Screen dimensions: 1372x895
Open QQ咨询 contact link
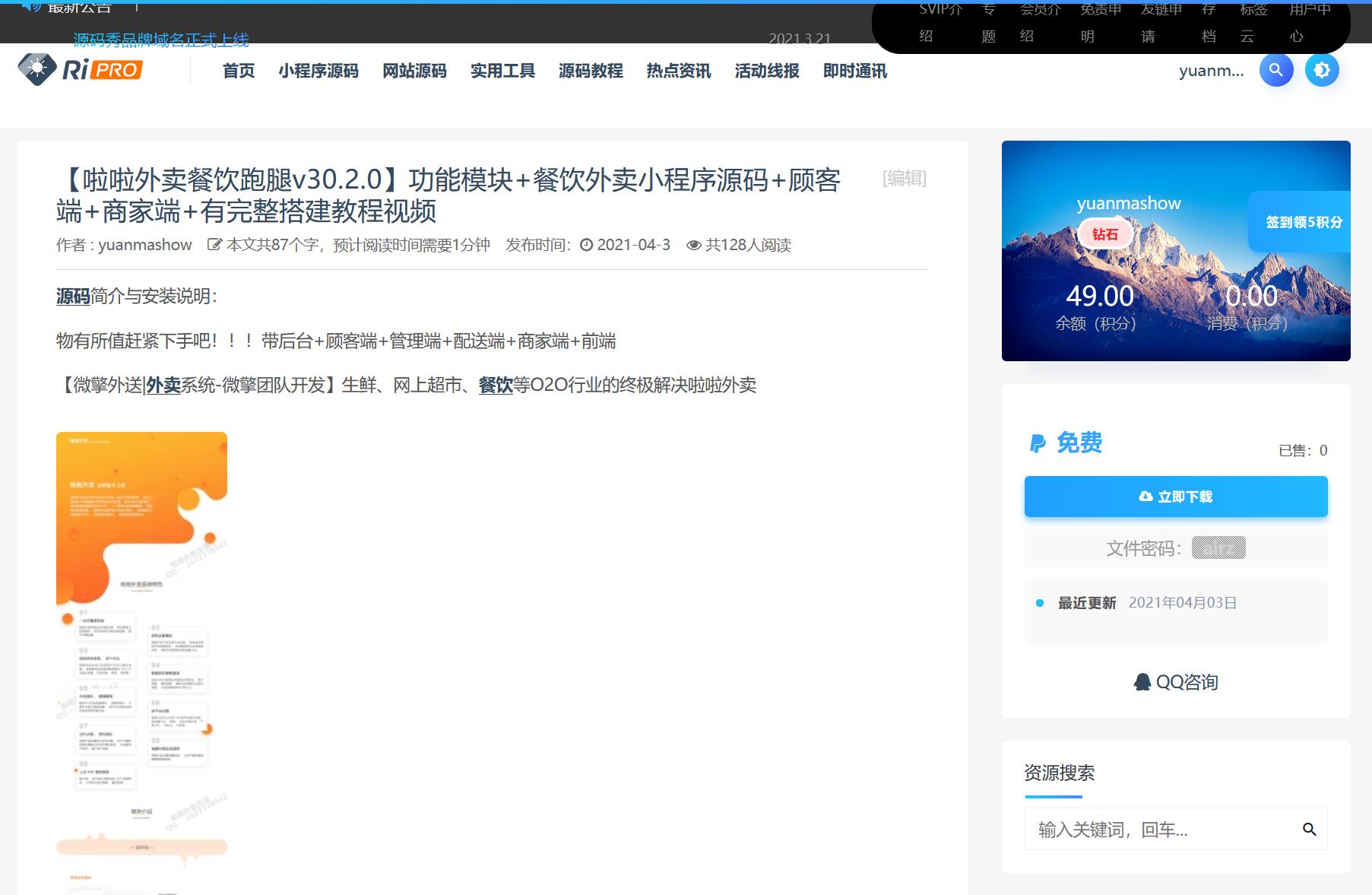(x=1176, y=682)
